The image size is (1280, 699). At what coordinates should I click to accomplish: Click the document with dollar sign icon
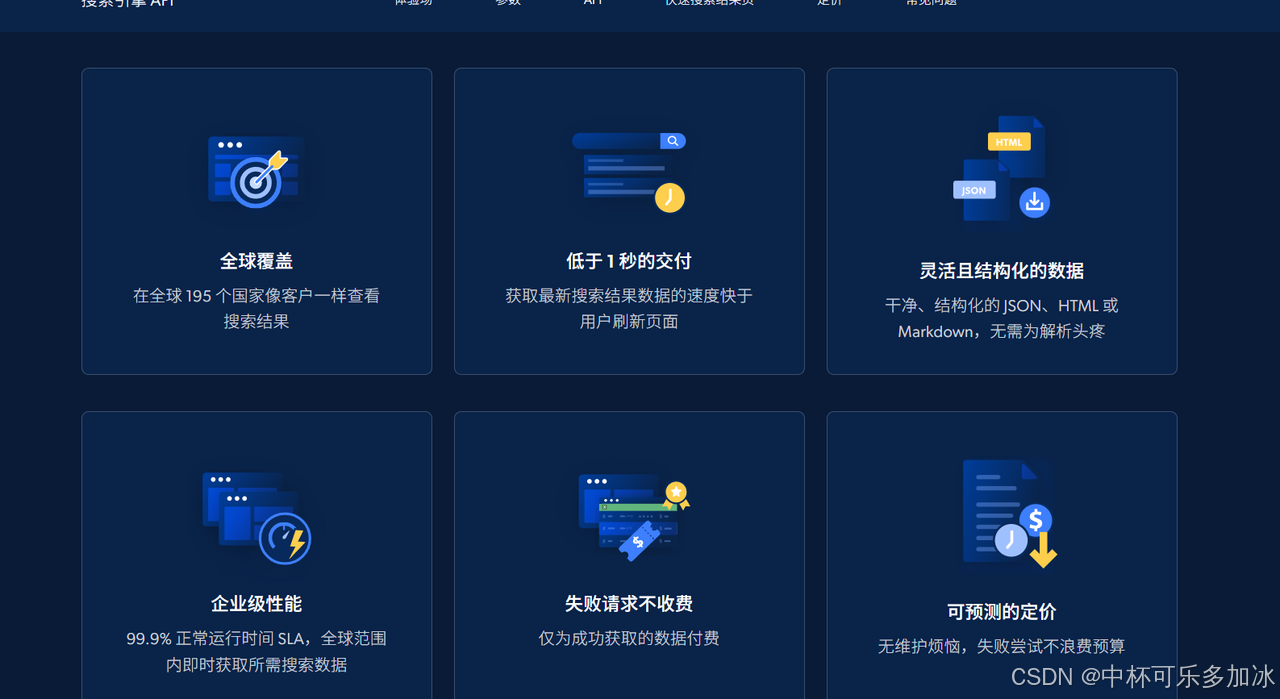coord(1009,514)
